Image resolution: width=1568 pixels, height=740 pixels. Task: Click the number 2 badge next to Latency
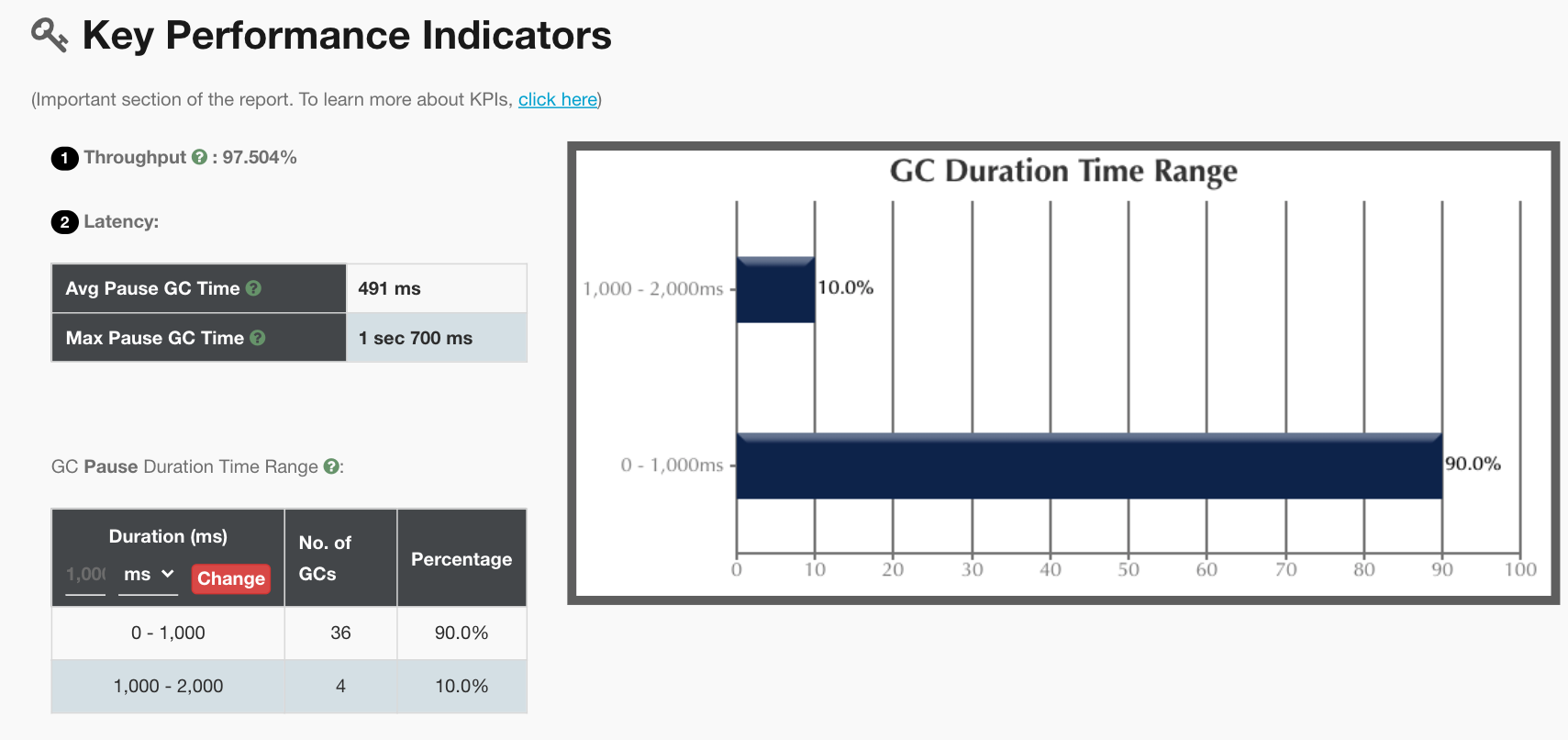pos(64,222)
